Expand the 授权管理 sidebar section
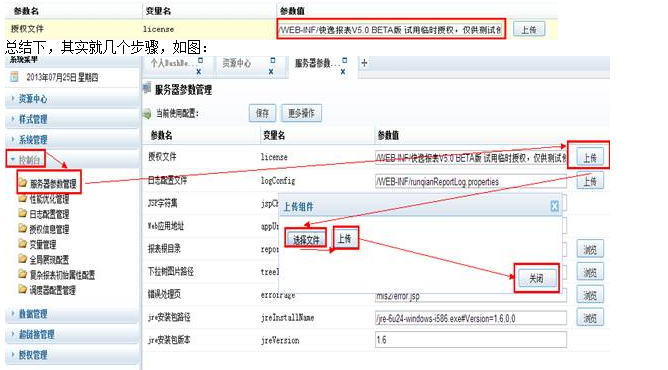 click(72, 355)
